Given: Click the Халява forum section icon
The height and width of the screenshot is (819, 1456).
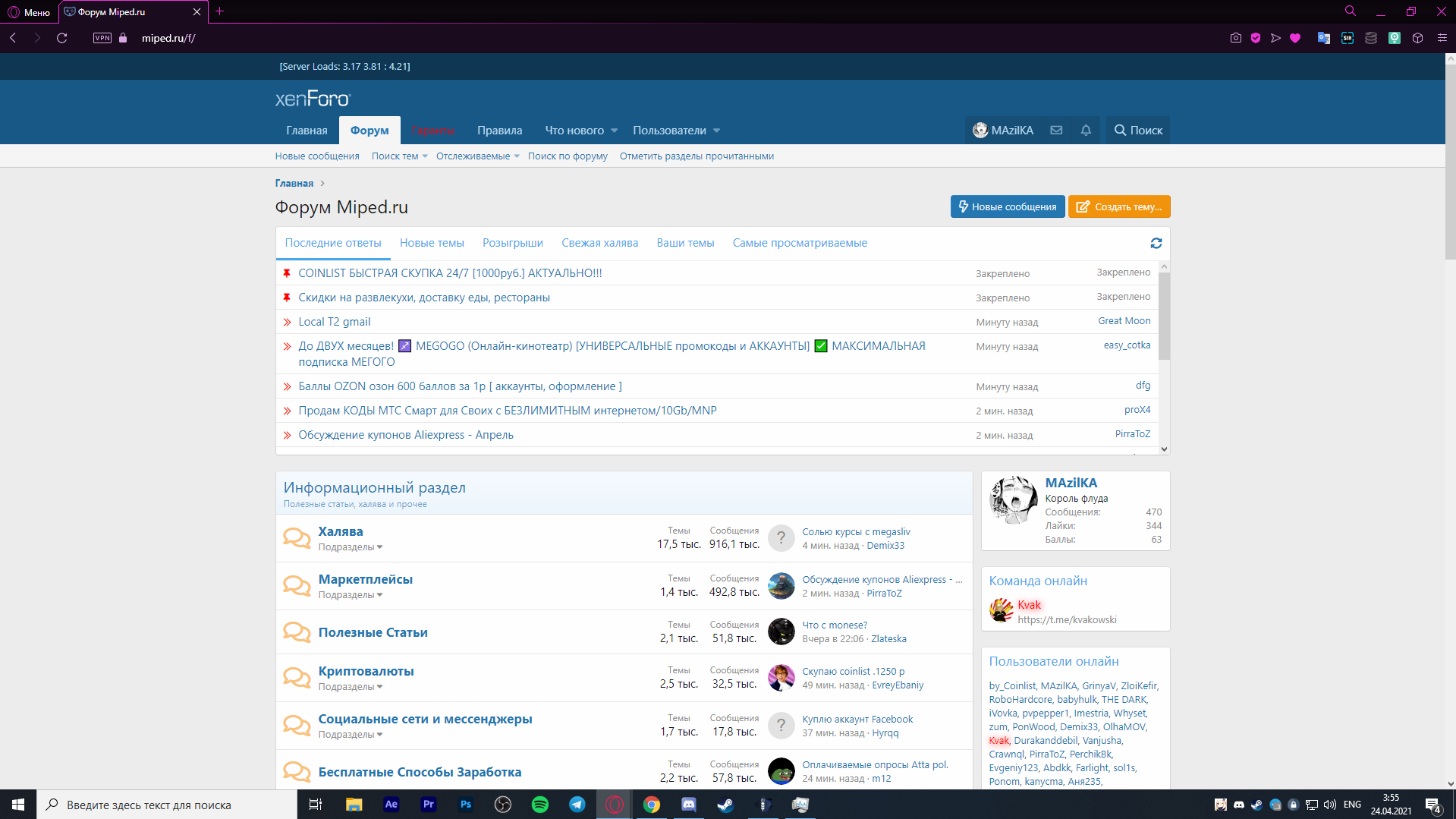Looking at the screenshot, I should point(297,538).
